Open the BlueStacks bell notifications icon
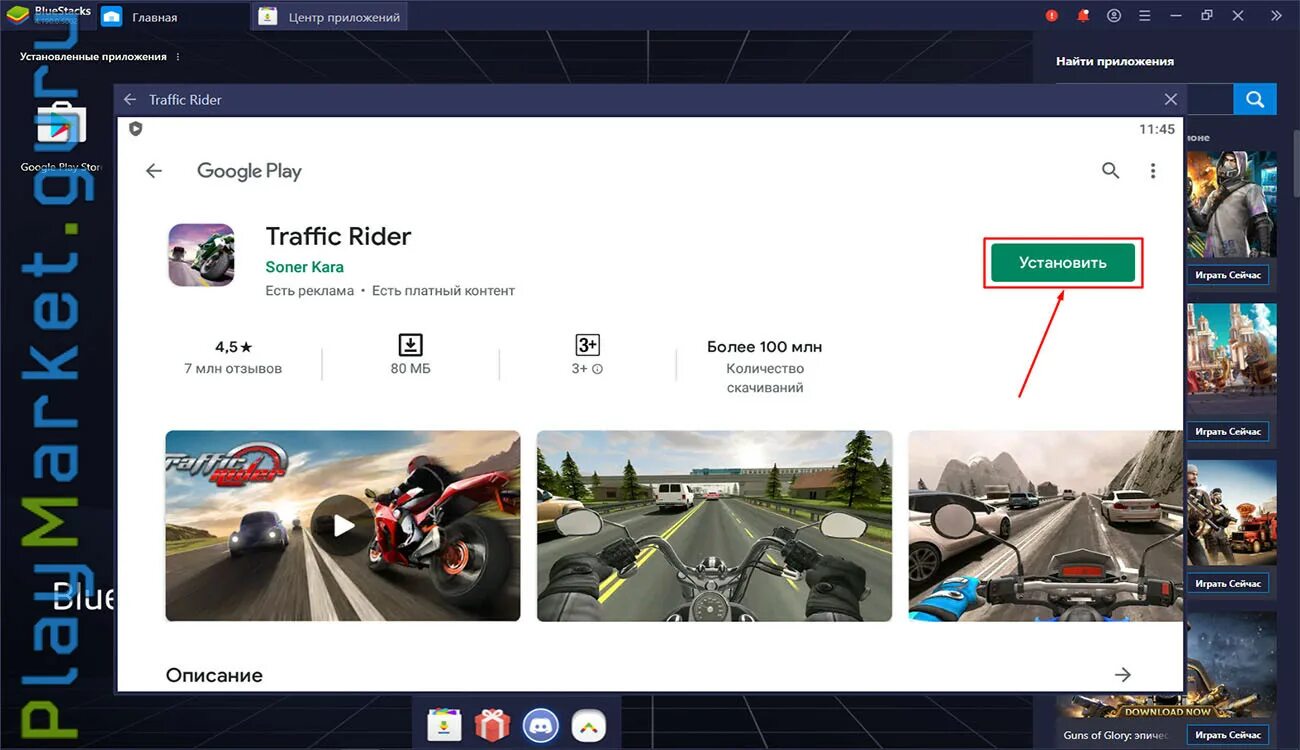Image resolution: width=1300 pixels, height=750 pixels. [x=1083, y=16]
